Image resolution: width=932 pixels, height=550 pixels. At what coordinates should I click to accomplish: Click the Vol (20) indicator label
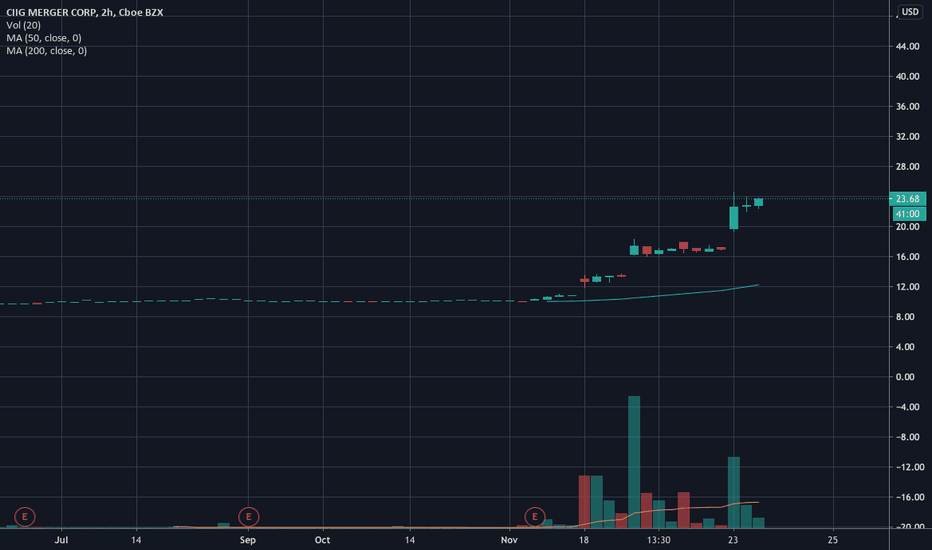(24, 25)
